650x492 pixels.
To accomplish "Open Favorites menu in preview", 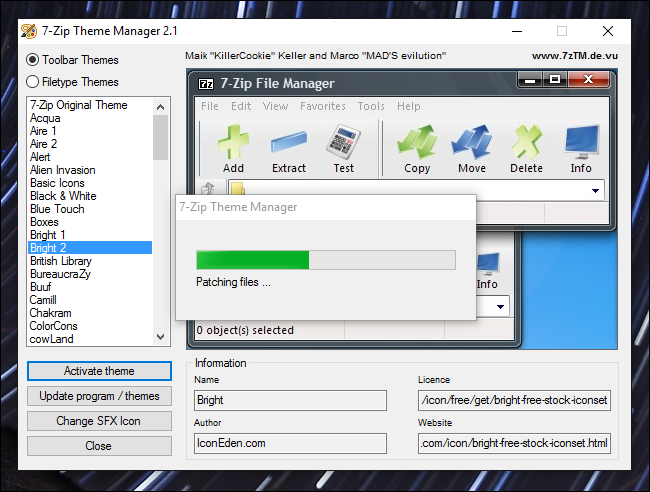I will [x=323, y=107].
